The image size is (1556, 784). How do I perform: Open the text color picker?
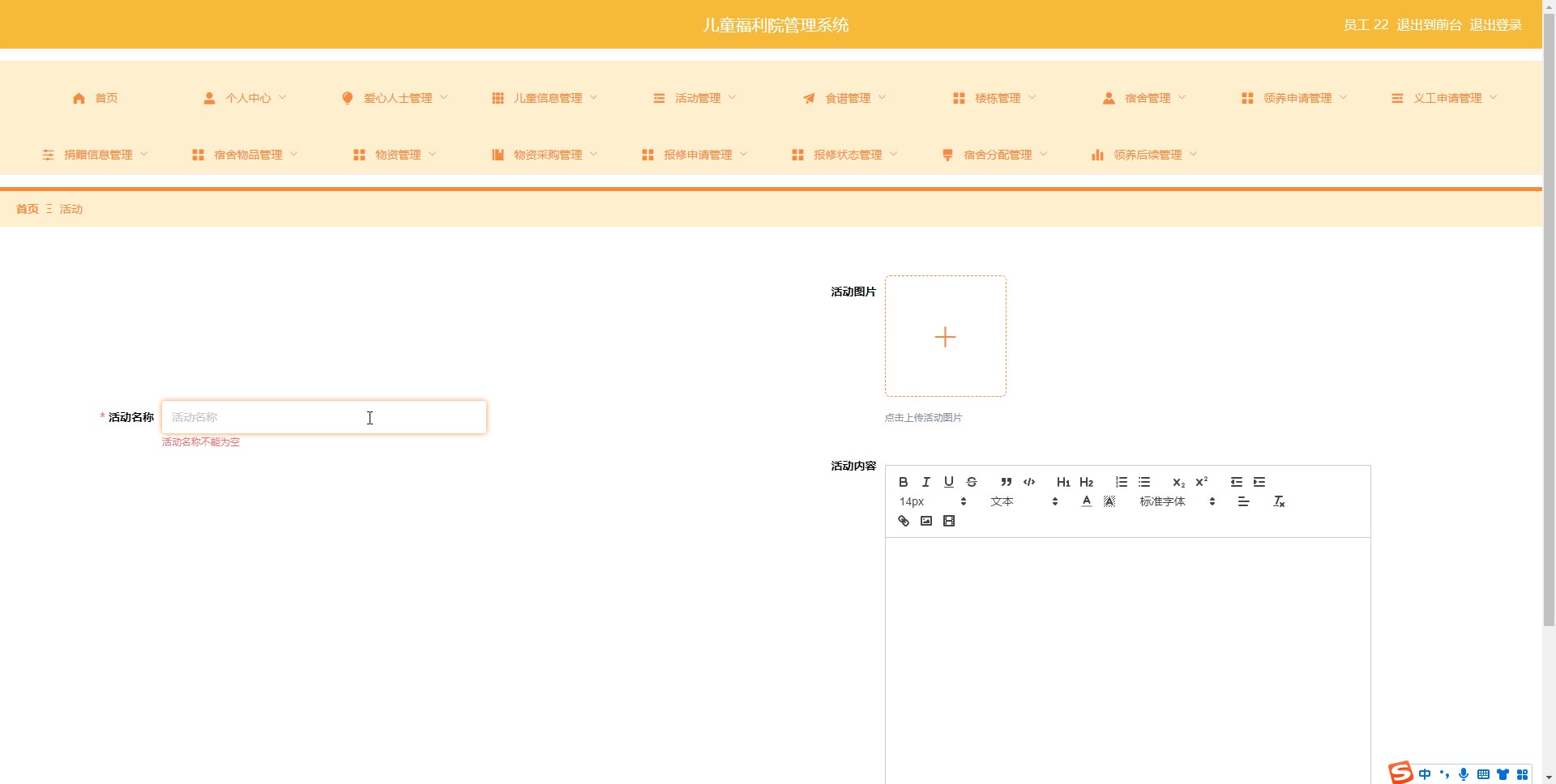(1087, 501)
